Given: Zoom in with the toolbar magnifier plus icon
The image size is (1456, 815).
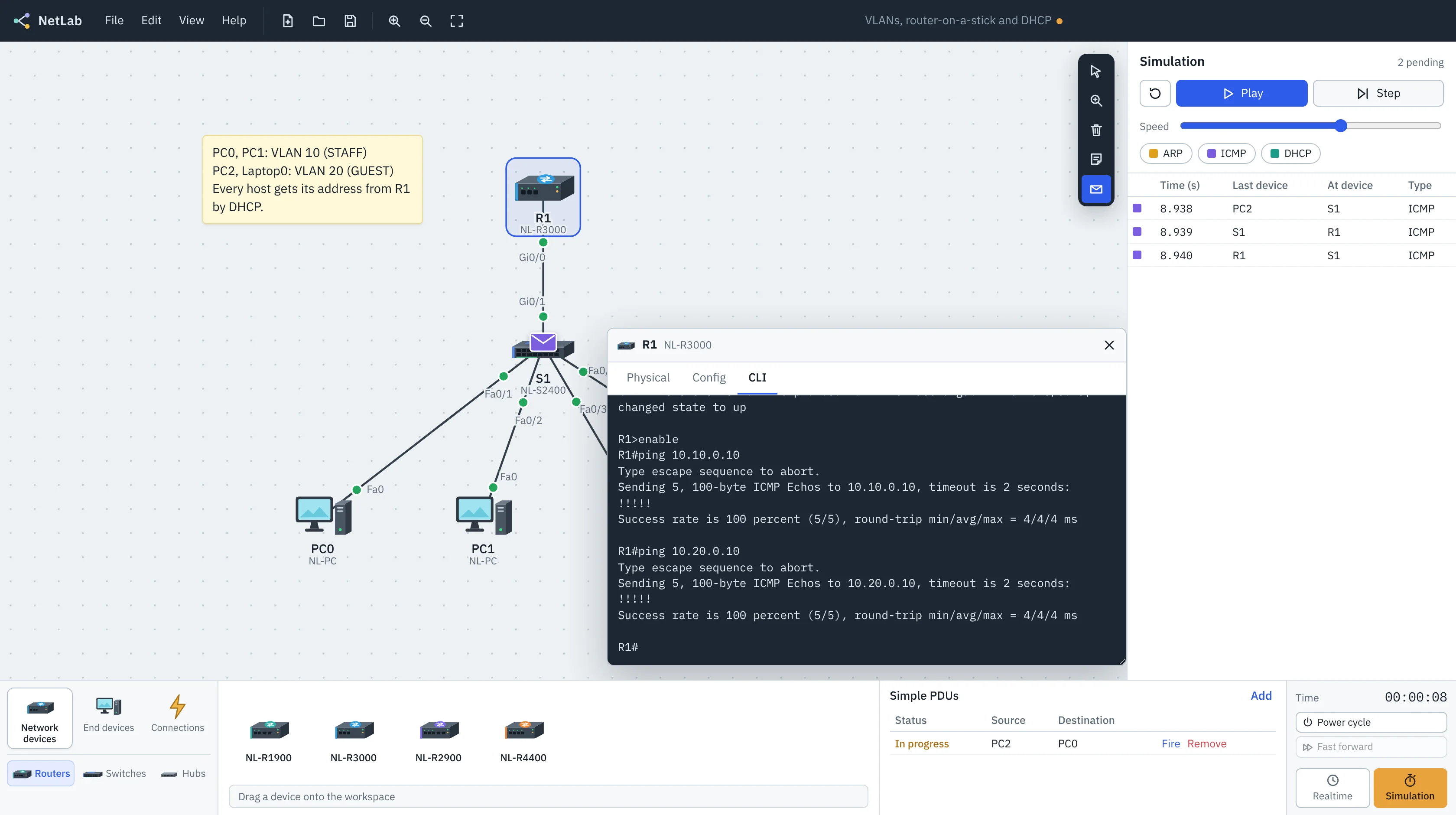Looking at the screenshot, I should pyautogui.click(x=394, y=21).
